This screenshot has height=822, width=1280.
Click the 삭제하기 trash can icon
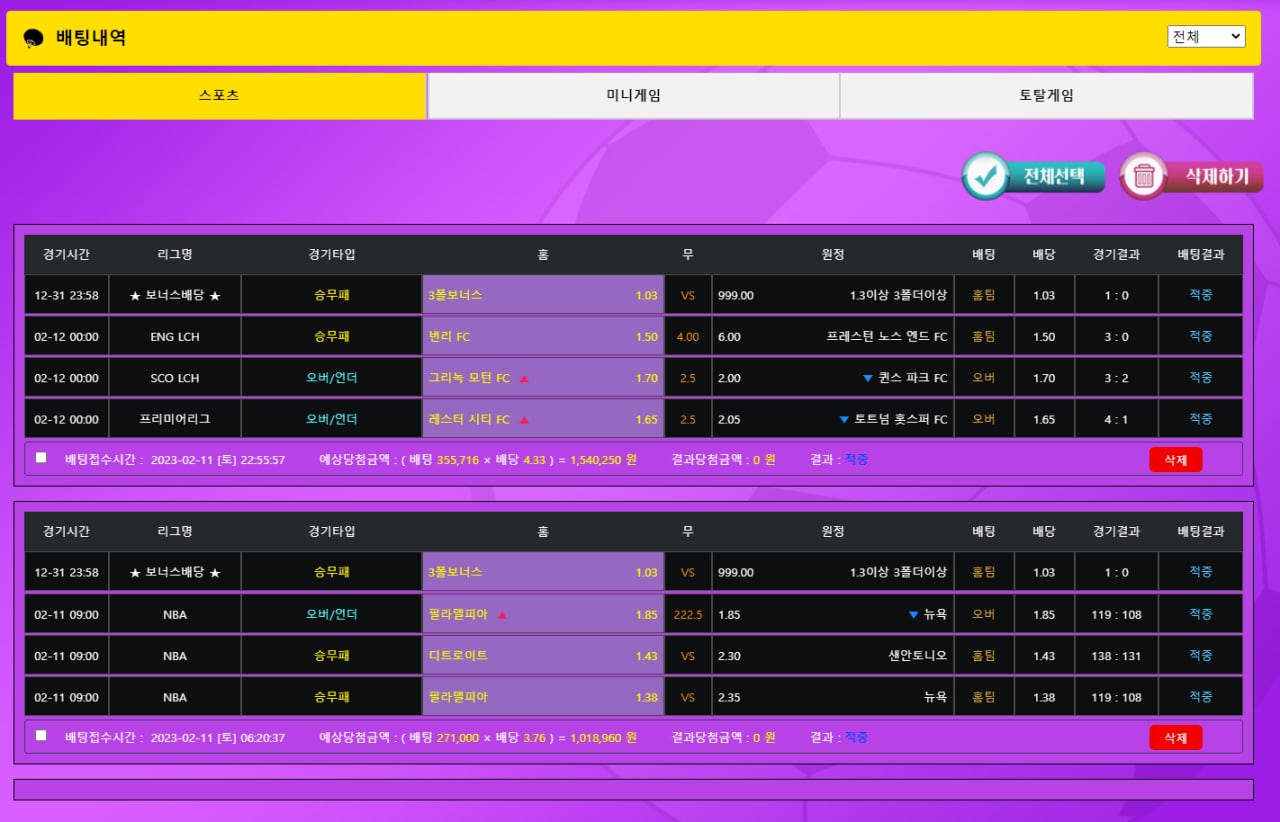(x=1144, y=177)
